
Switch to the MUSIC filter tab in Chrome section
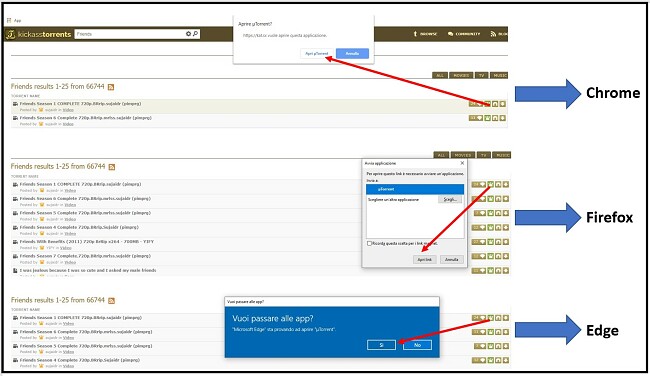[499, 75]
